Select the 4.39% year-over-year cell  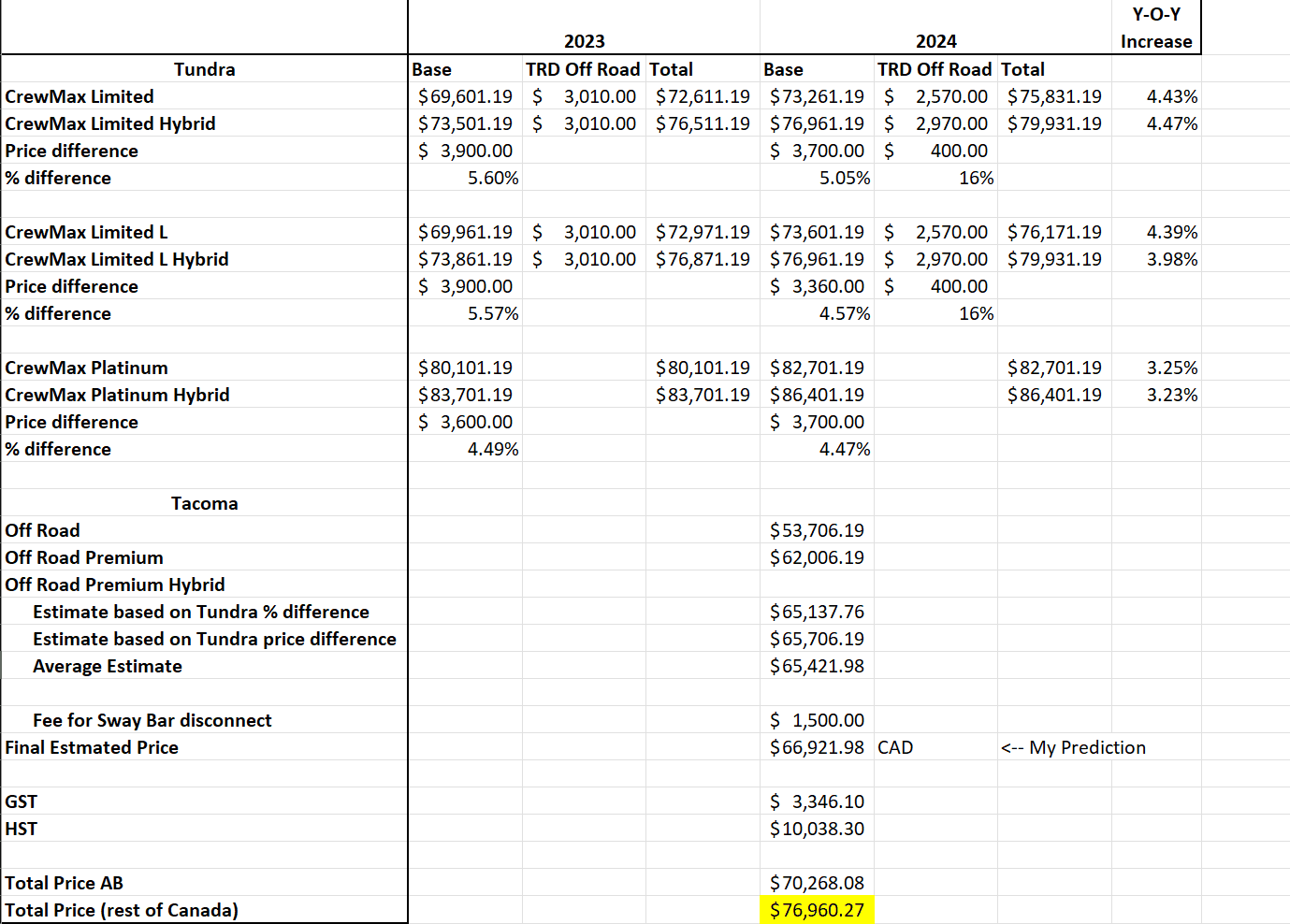(1171, 232)
